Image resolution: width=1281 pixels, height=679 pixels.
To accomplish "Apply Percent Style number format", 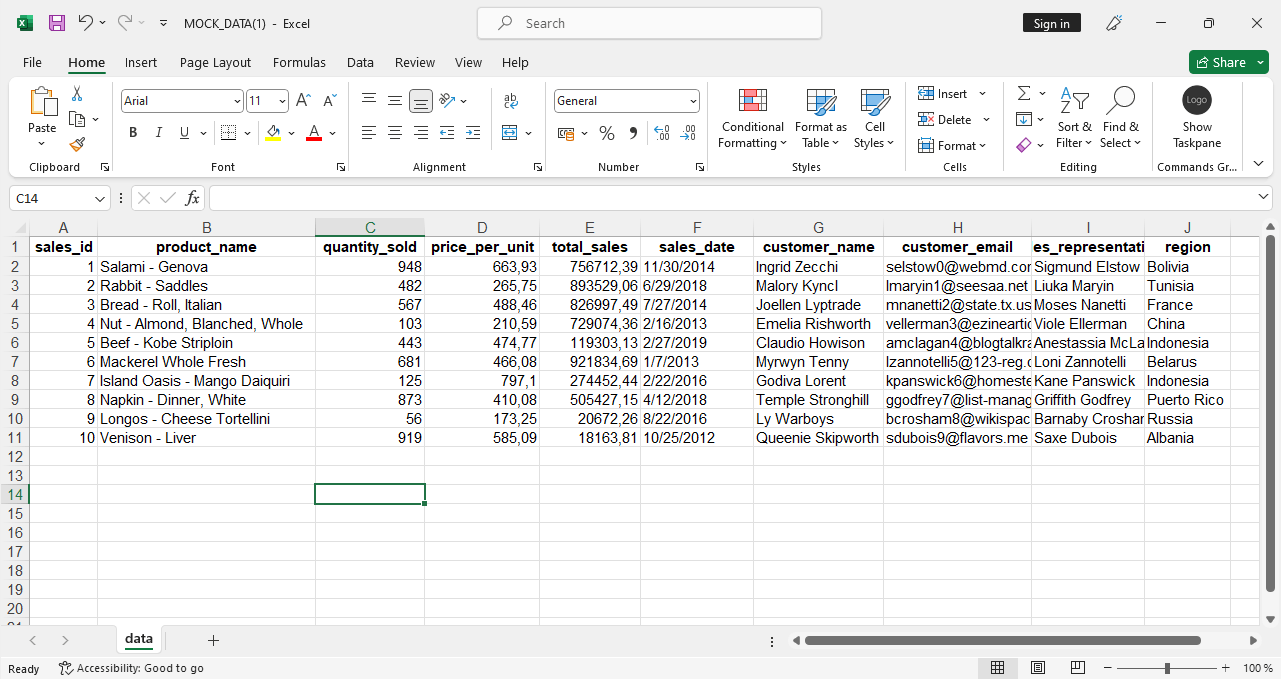I will [x=607, y=133].
